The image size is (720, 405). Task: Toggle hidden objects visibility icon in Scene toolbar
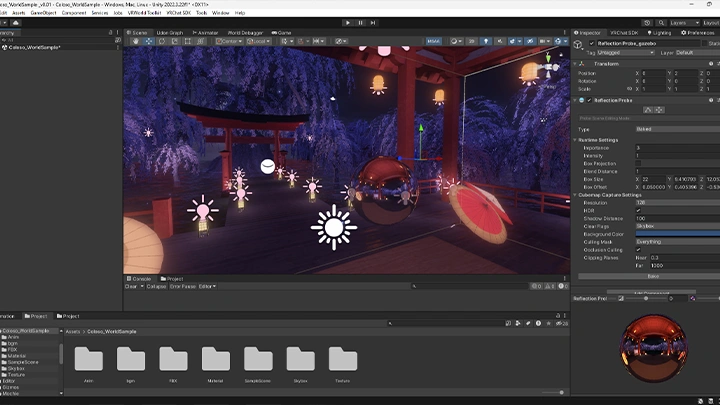tap(530, 41)
